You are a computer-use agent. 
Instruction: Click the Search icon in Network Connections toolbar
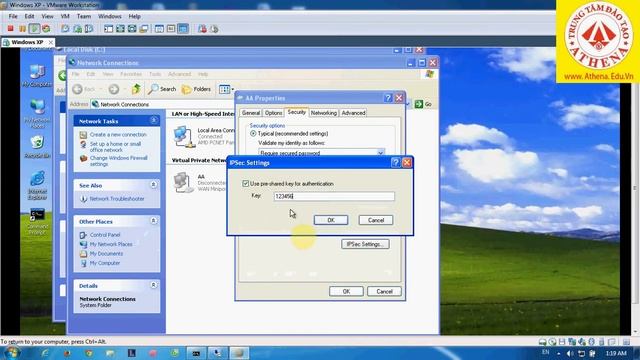click(x=162, y=89)
